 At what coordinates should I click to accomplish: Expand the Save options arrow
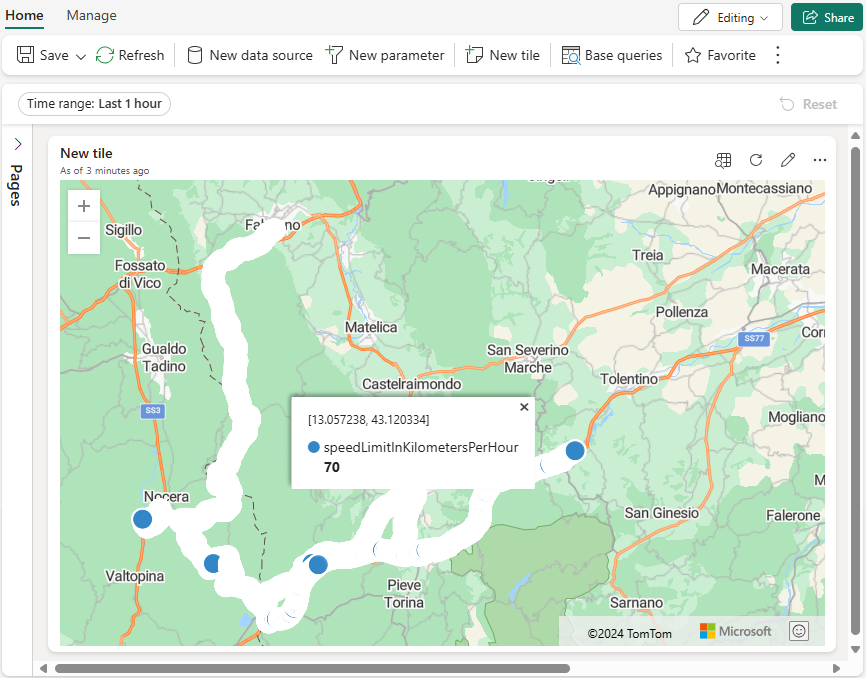tap(81, 56)
